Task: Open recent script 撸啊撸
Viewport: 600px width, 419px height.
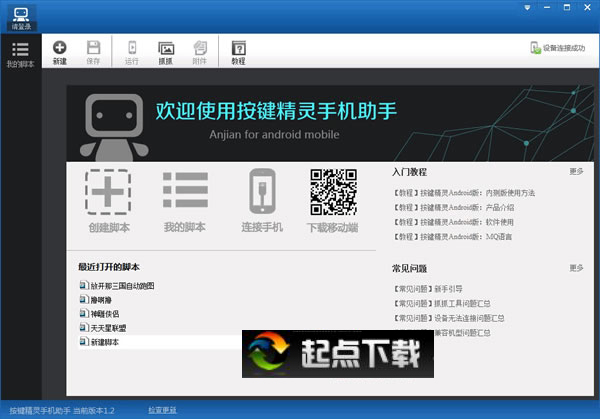Action: (96, 300)
